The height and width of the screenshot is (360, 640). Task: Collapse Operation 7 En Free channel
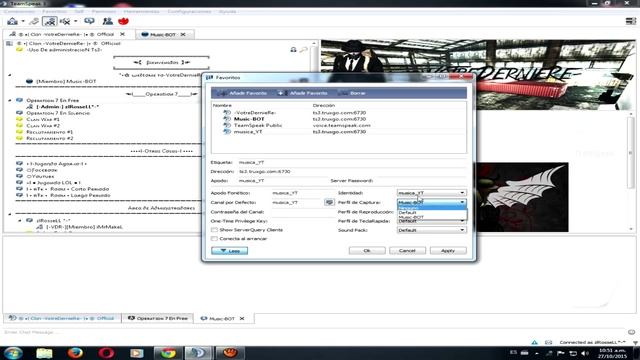[10, 100]
